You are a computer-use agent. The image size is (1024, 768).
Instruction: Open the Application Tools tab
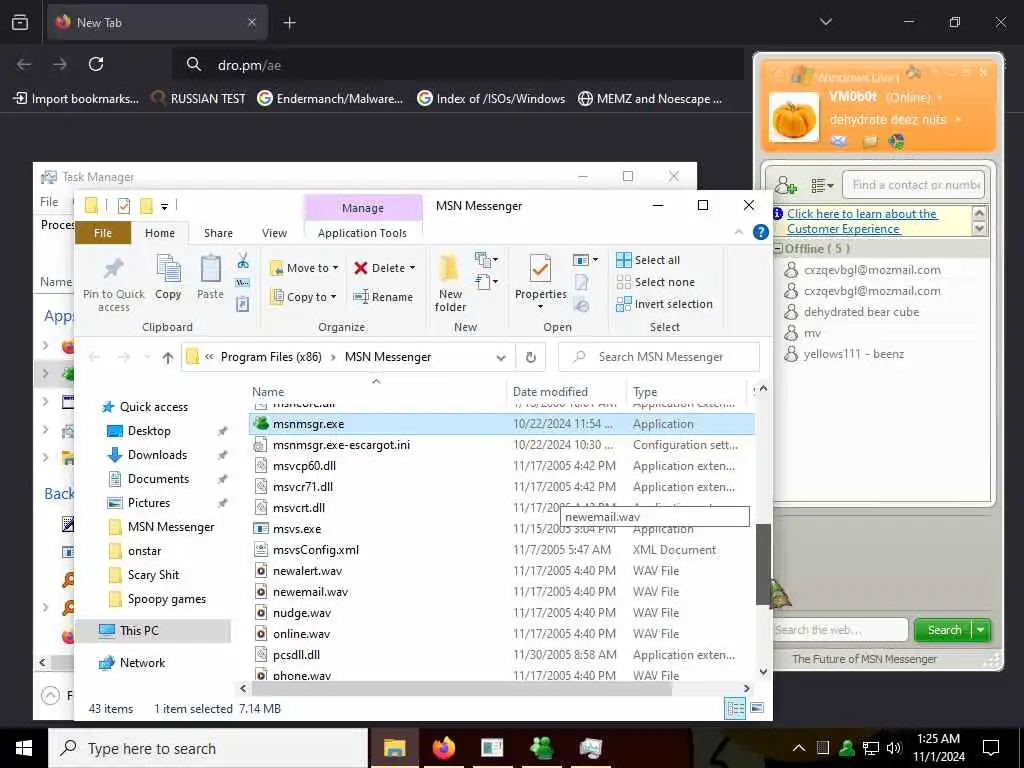tap(362, 233)
